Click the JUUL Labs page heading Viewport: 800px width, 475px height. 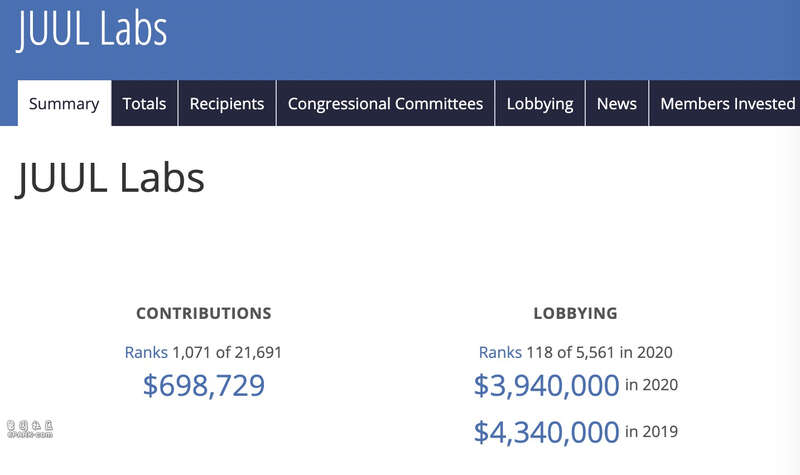click(x=111, y=179)
